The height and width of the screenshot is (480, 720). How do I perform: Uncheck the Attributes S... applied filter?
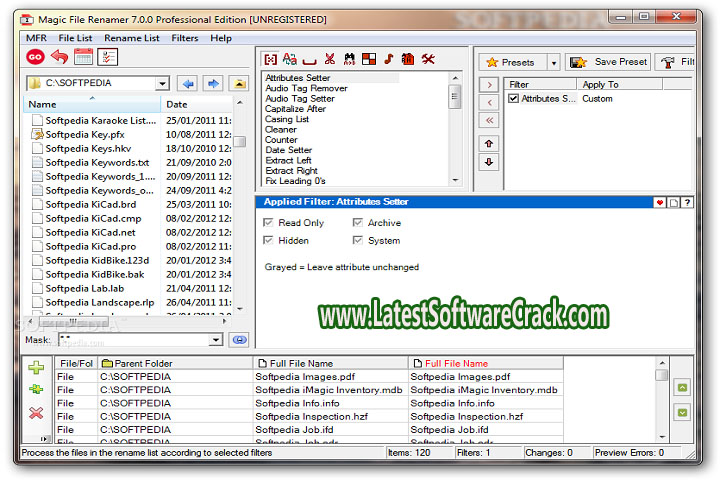(x=513, y=99)
